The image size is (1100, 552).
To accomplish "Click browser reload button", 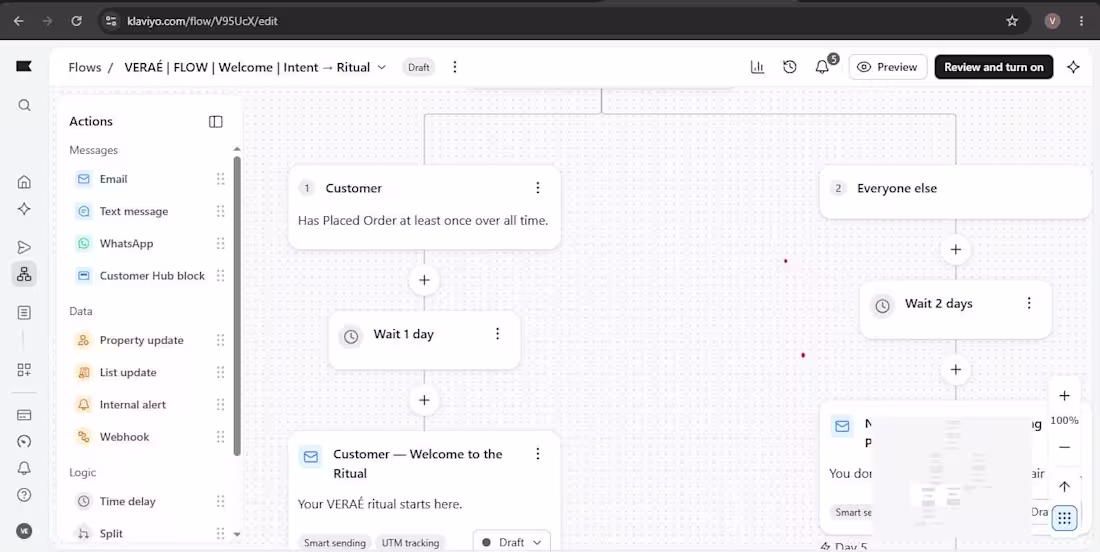I will coord(76,21).
